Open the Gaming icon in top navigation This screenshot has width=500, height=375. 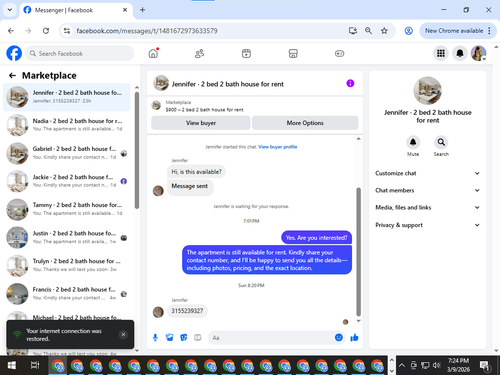pos(339,53)
